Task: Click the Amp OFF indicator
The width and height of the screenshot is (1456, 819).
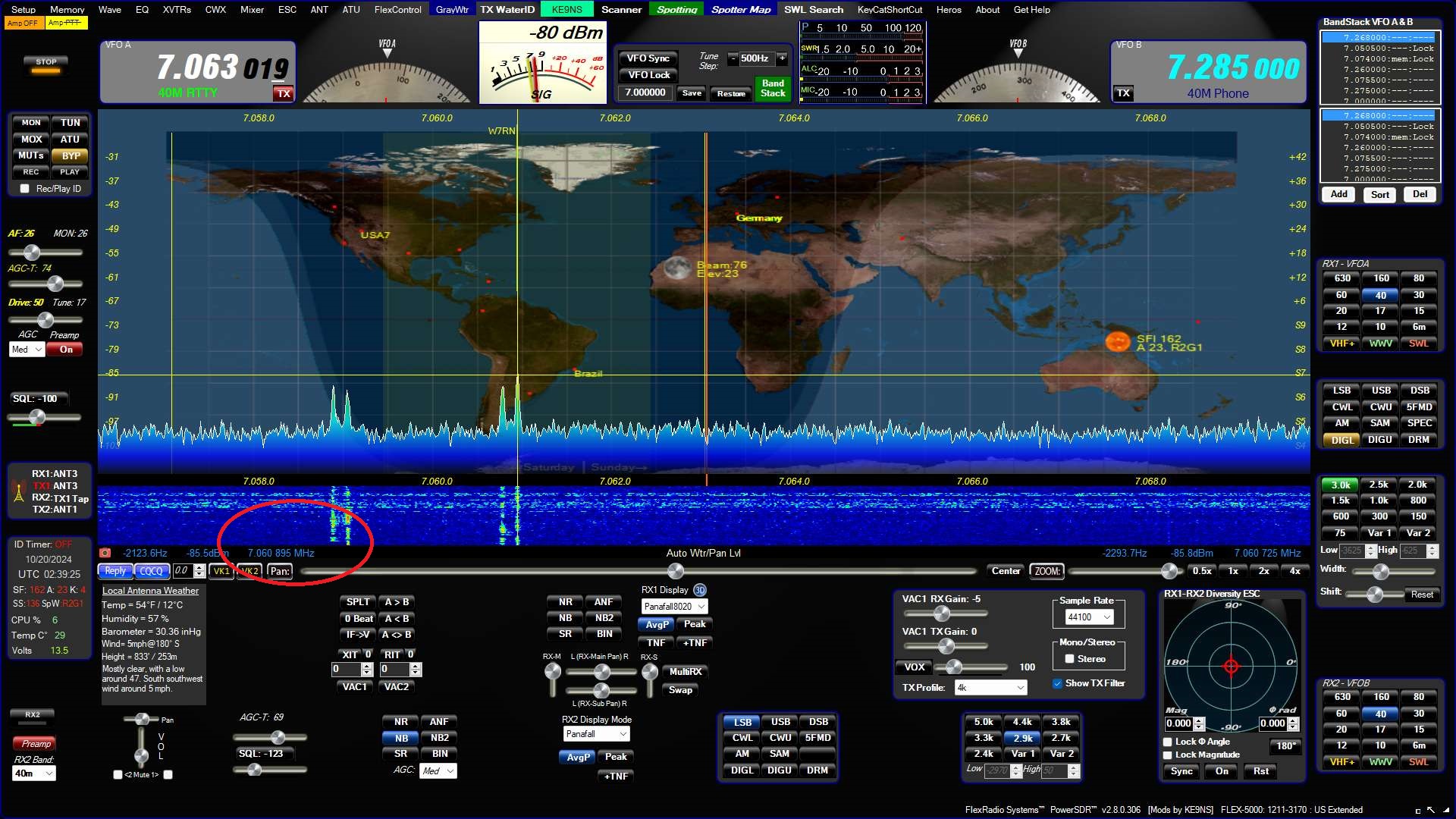Action: [x=23, y=24]
